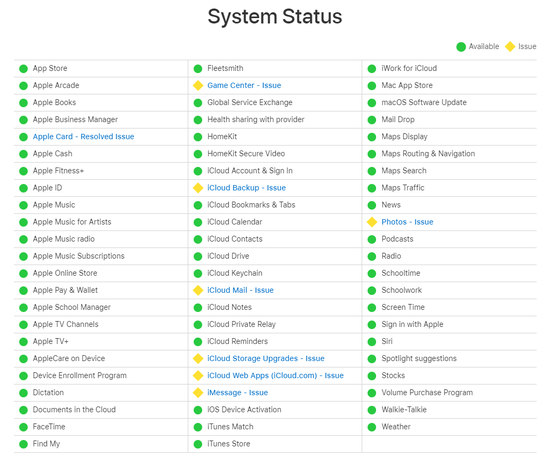Image resolution: width=550 pixels, height=456 pixels.
Task: Click the yellow Issue diamond in the legend
Action: (510, 46)
